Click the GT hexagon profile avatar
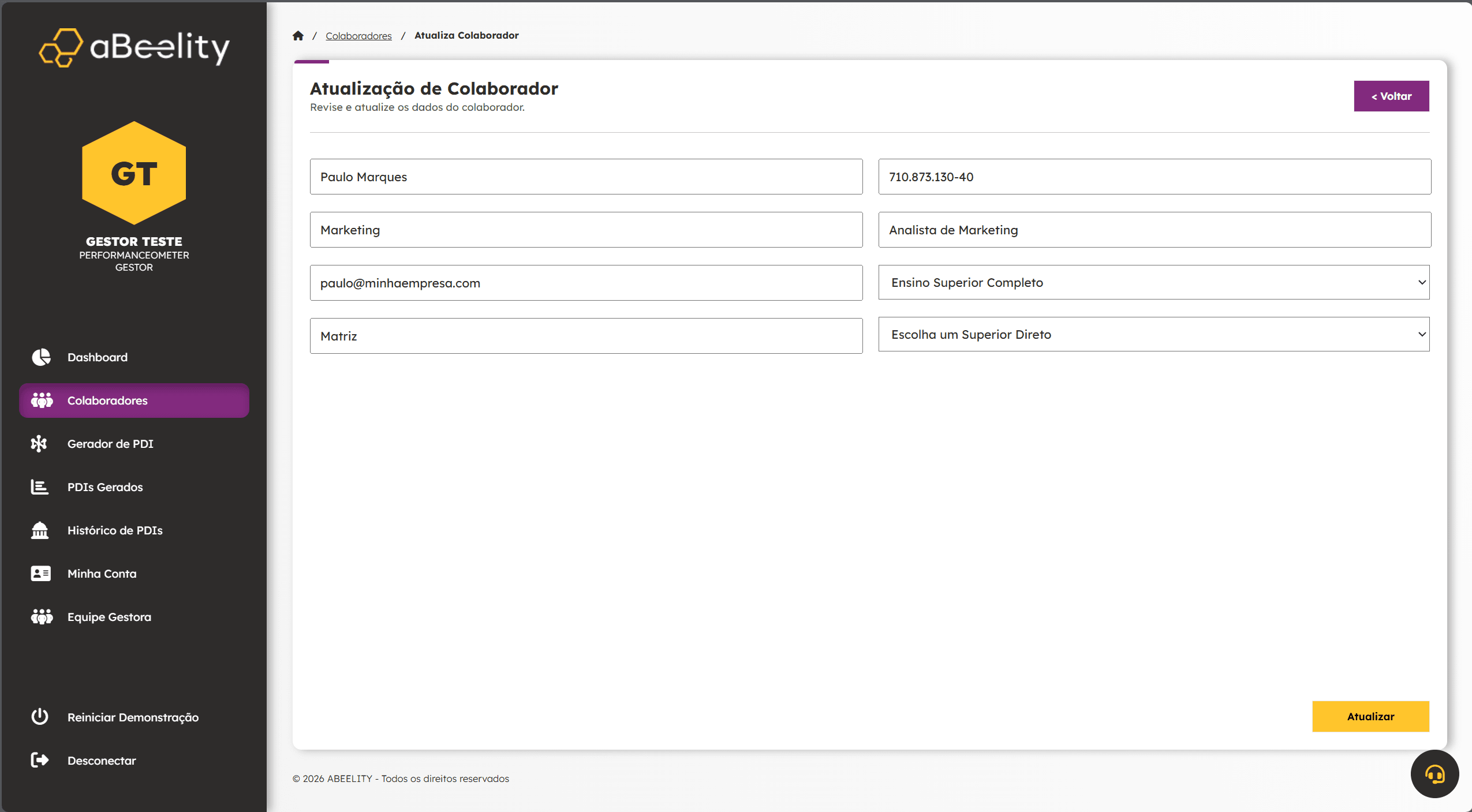Screen dimensions: 1472x812 point(134,173)
